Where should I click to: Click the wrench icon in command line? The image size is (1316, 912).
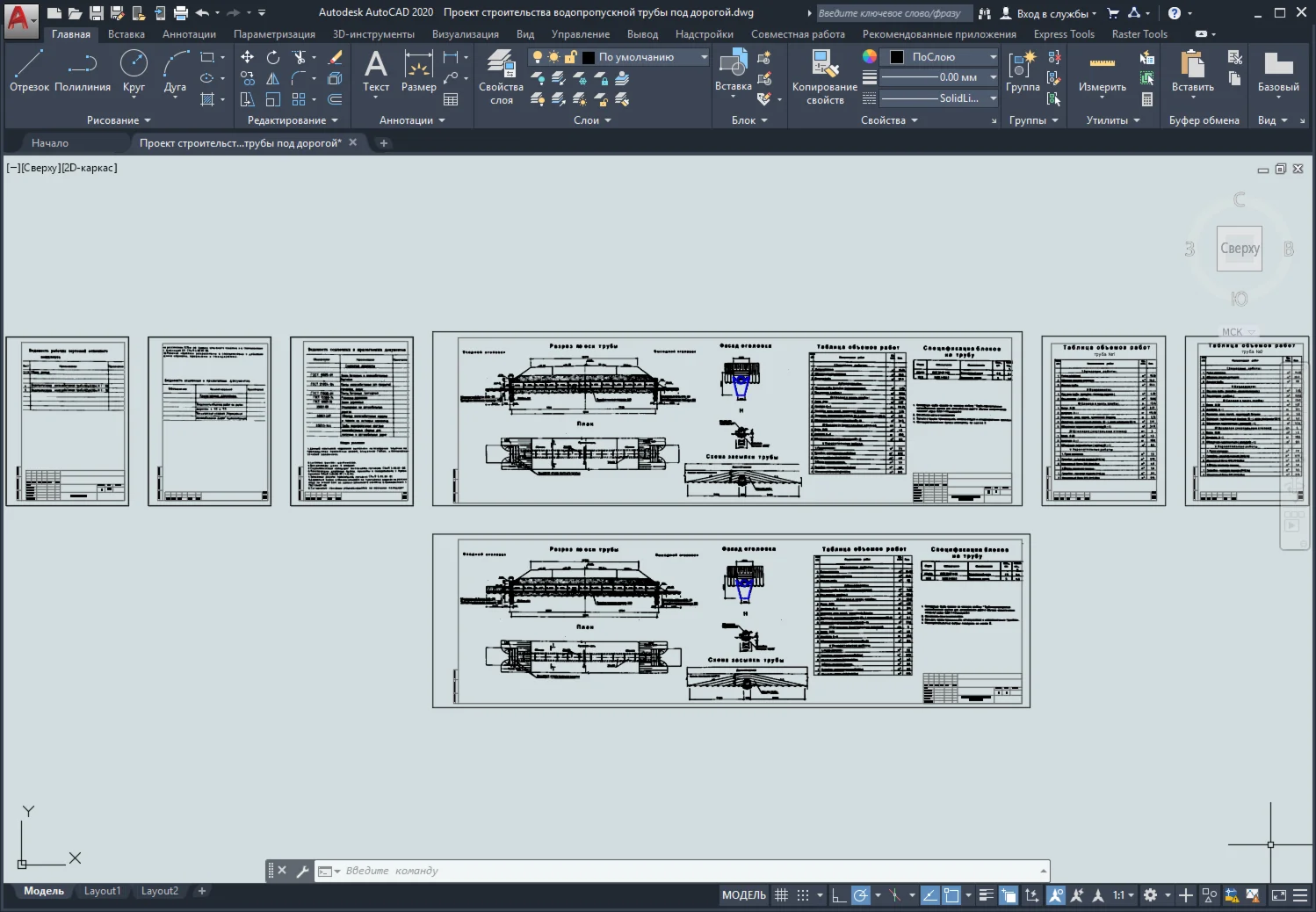click(x=302, y=871)
